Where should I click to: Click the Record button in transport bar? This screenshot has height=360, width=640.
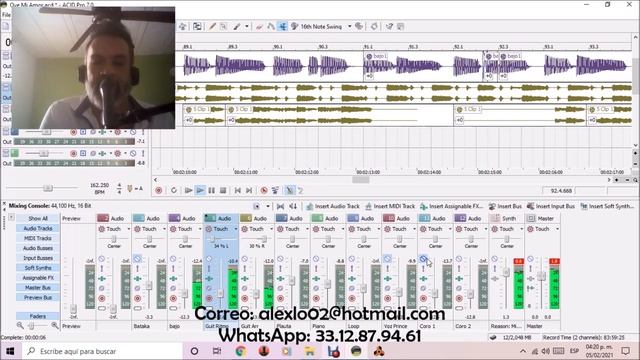(x=159, y=191)
